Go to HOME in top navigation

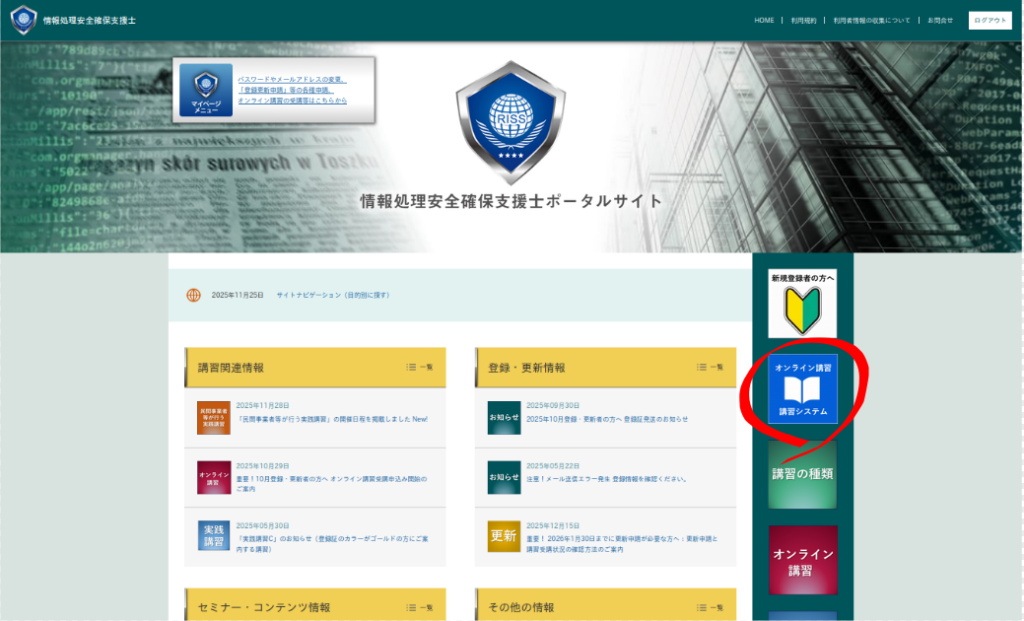click(x=764, y=20)
